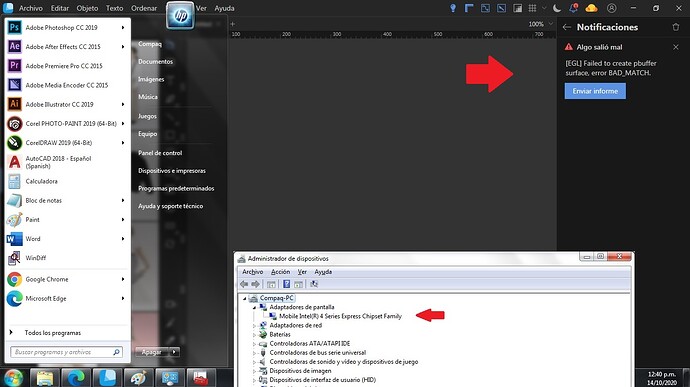The height and width of the screenshot is (387, 690).
Task: Click the Apagar button
Action: tap(152, 352)
